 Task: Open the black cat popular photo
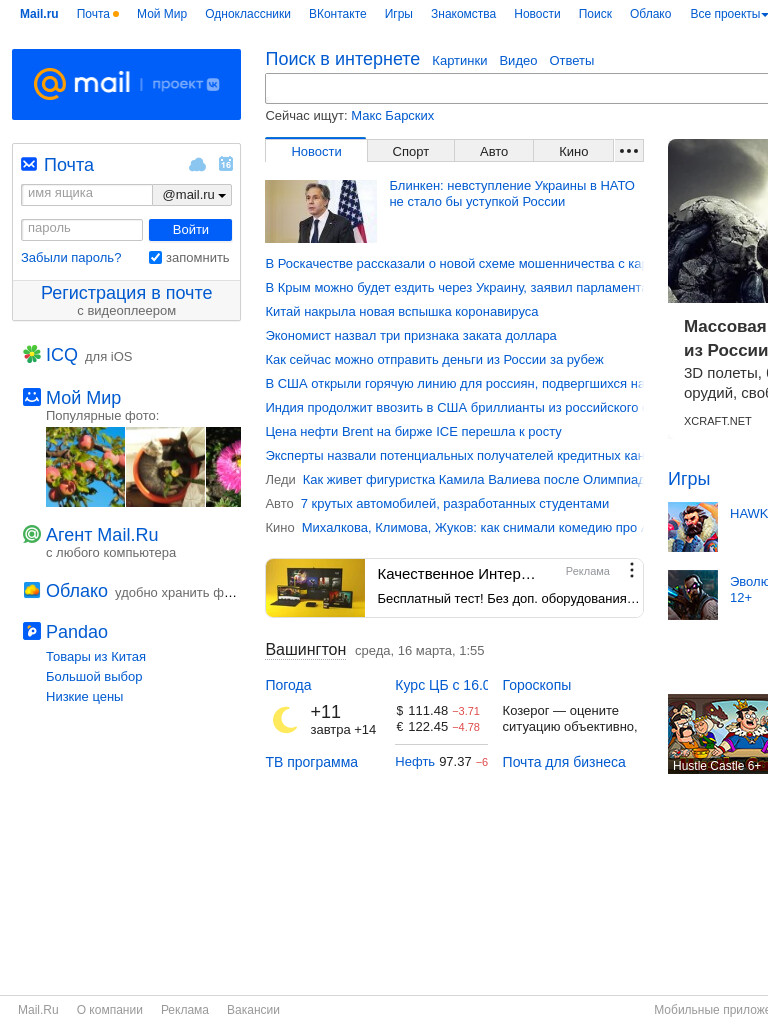coord(165,467)
